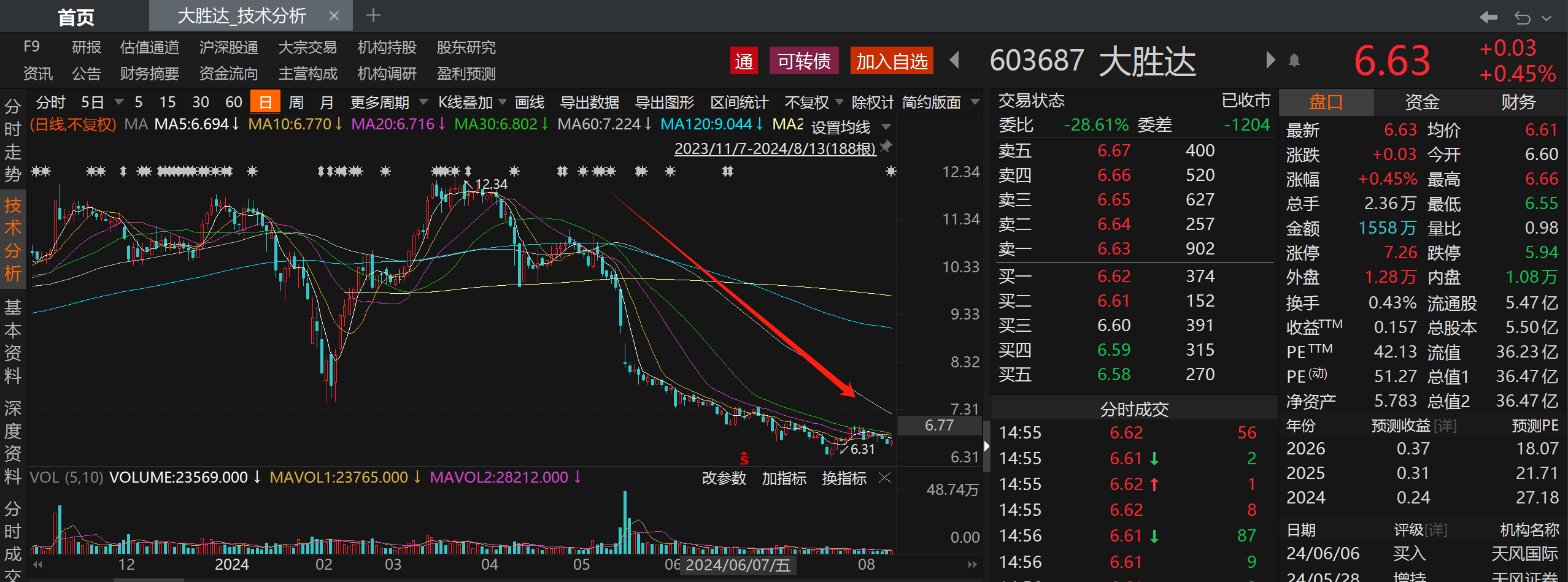
Task: Click the 2023/11/7-2024/8/13(188根) date range link
Action: tap(775, 148)
